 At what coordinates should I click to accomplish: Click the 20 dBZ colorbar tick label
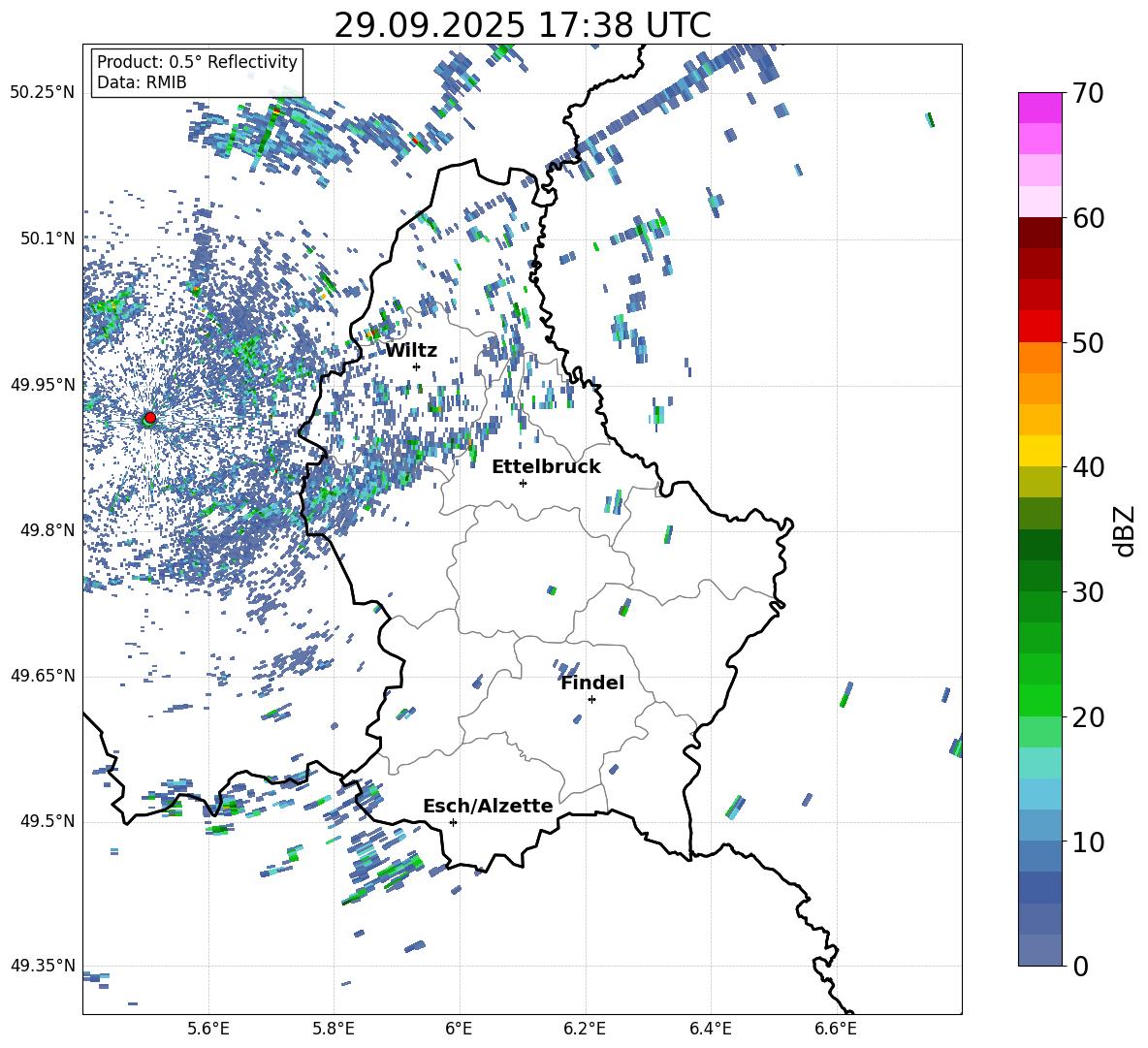(1088, 716)
